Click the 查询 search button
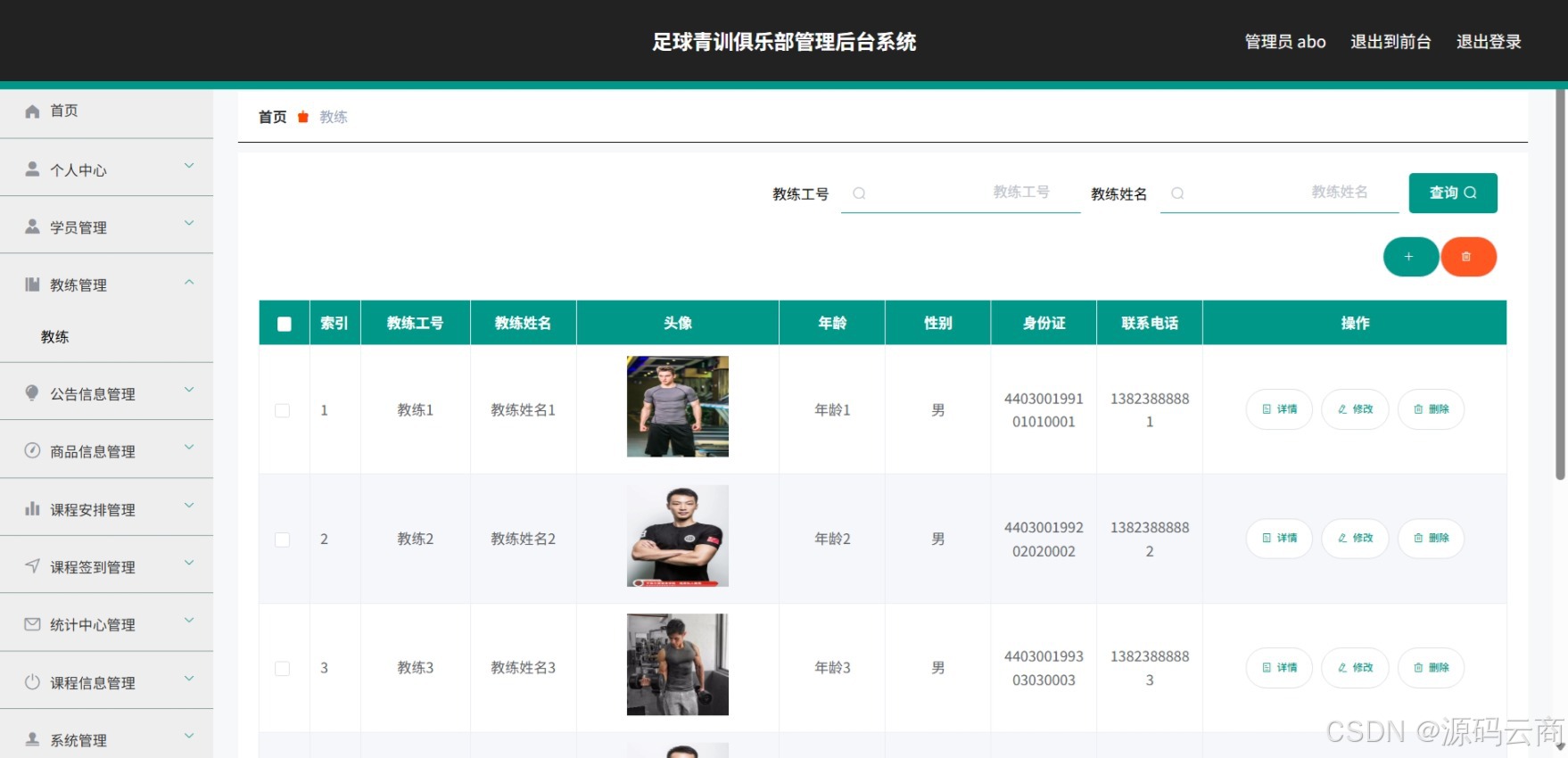 [x=1453, y=193]
